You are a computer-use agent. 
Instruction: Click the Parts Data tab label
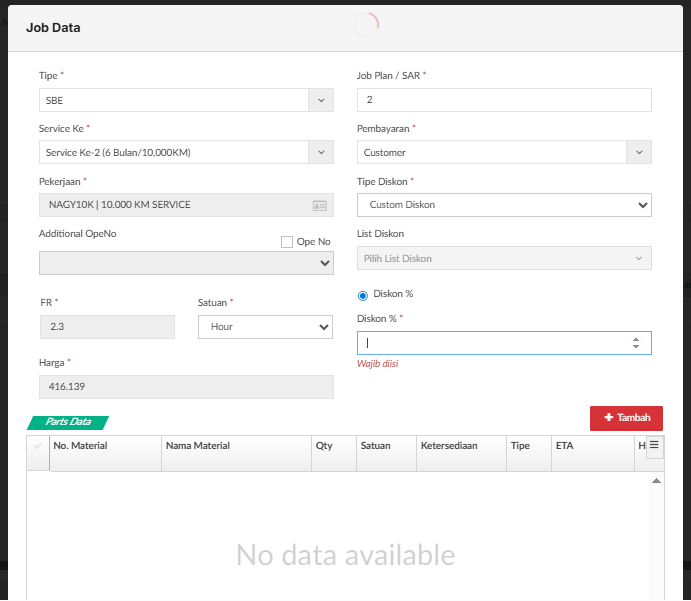pyautogui.click(x=68, y=422)
